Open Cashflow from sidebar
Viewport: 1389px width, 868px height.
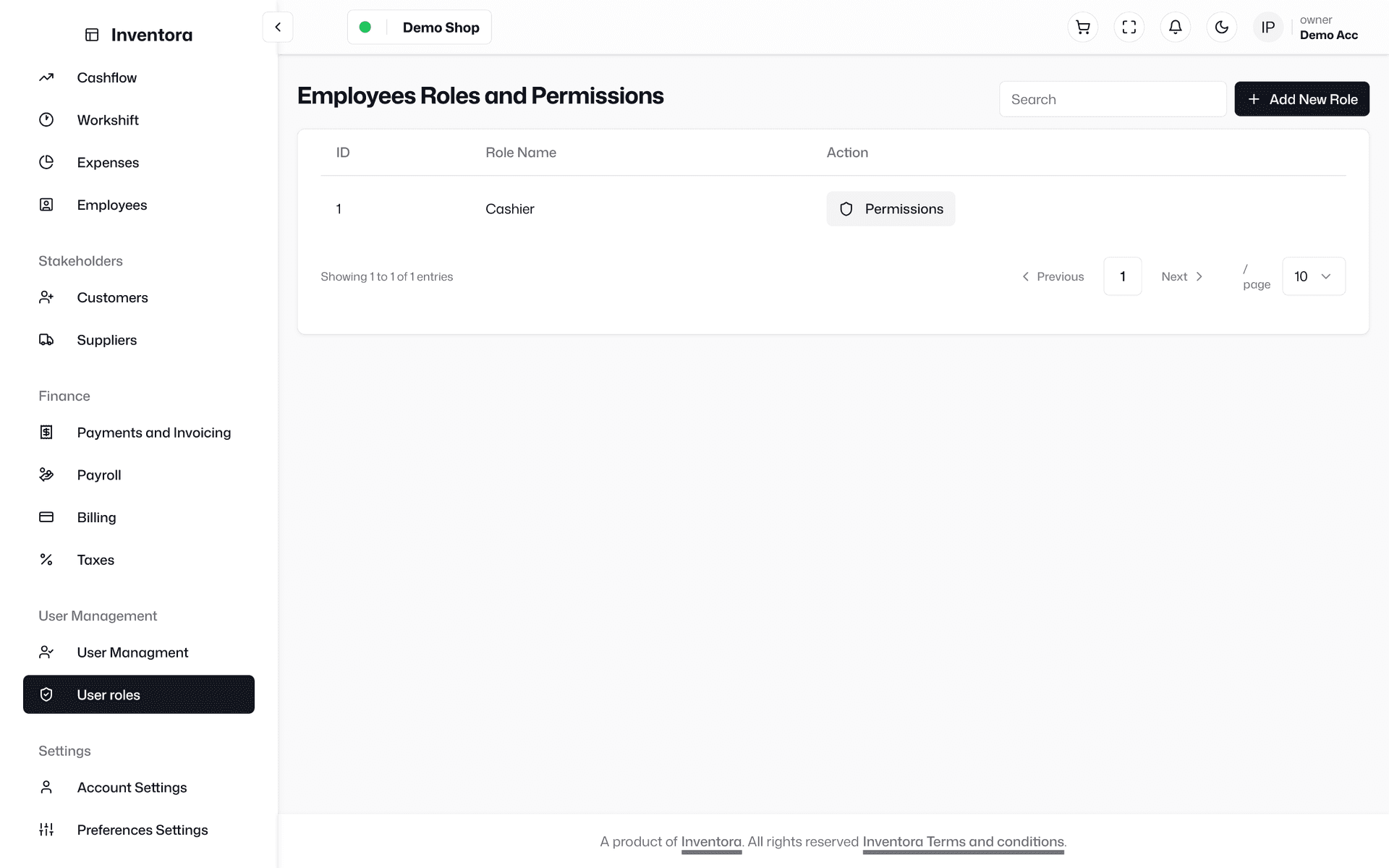[x=139, y=77]
